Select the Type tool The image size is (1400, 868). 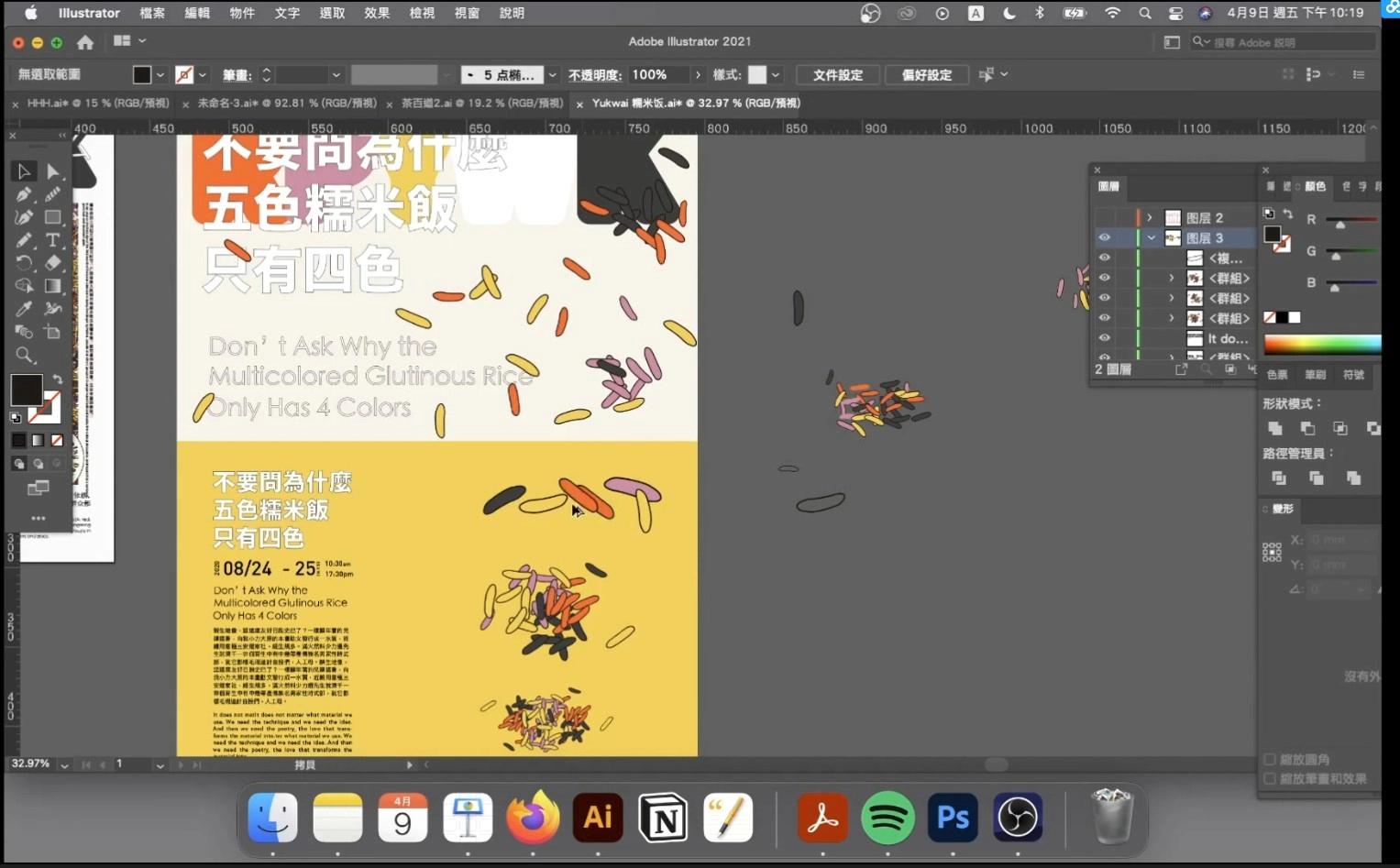click(x=53, y=240)
